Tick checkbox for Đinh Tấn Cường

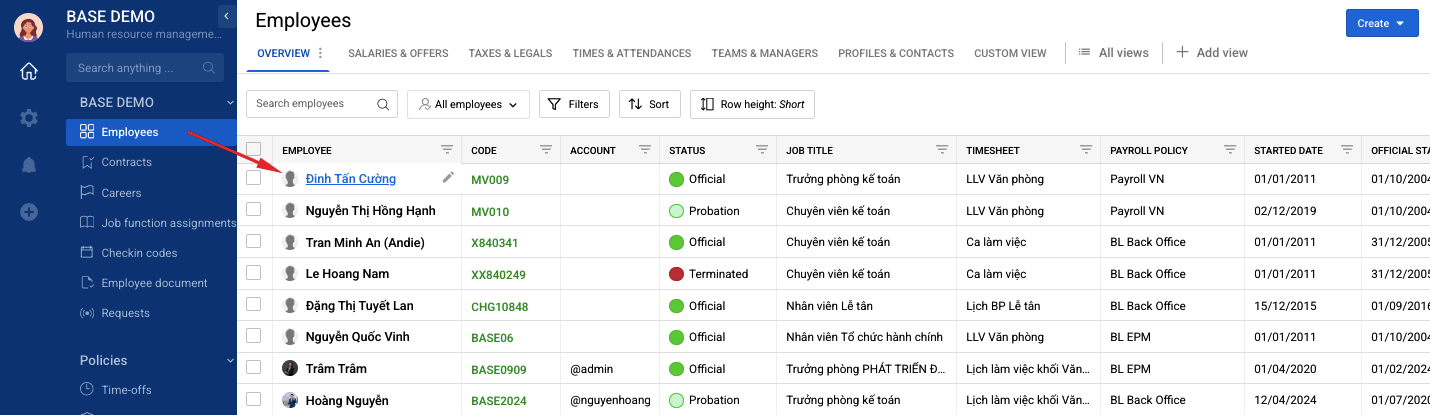(254, 178)
